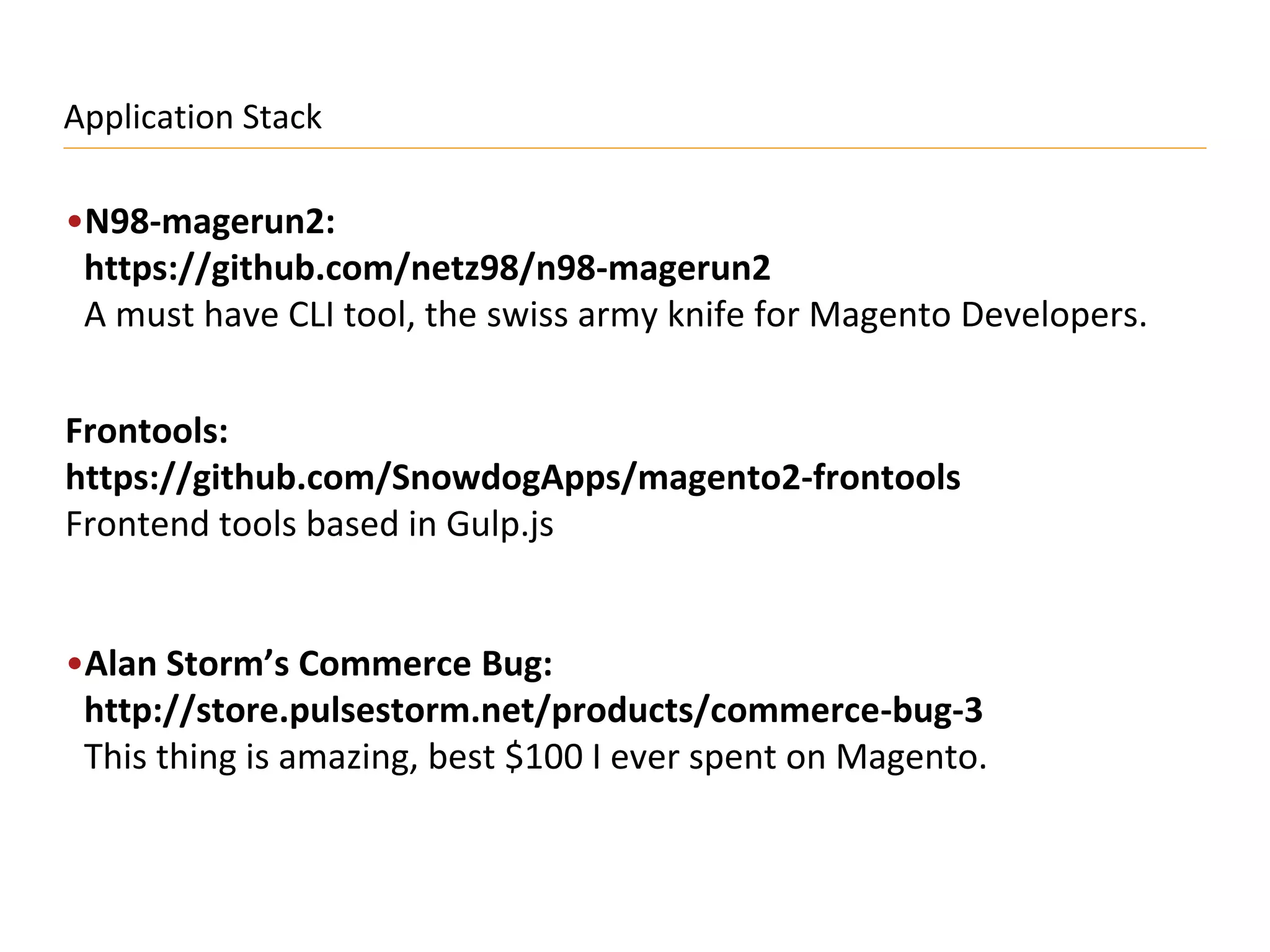Image resolution: width=1270 pixels, height=952 pixels.
Task: Click the 'Application Stack' slide title
Action: (x=193, y=117)
